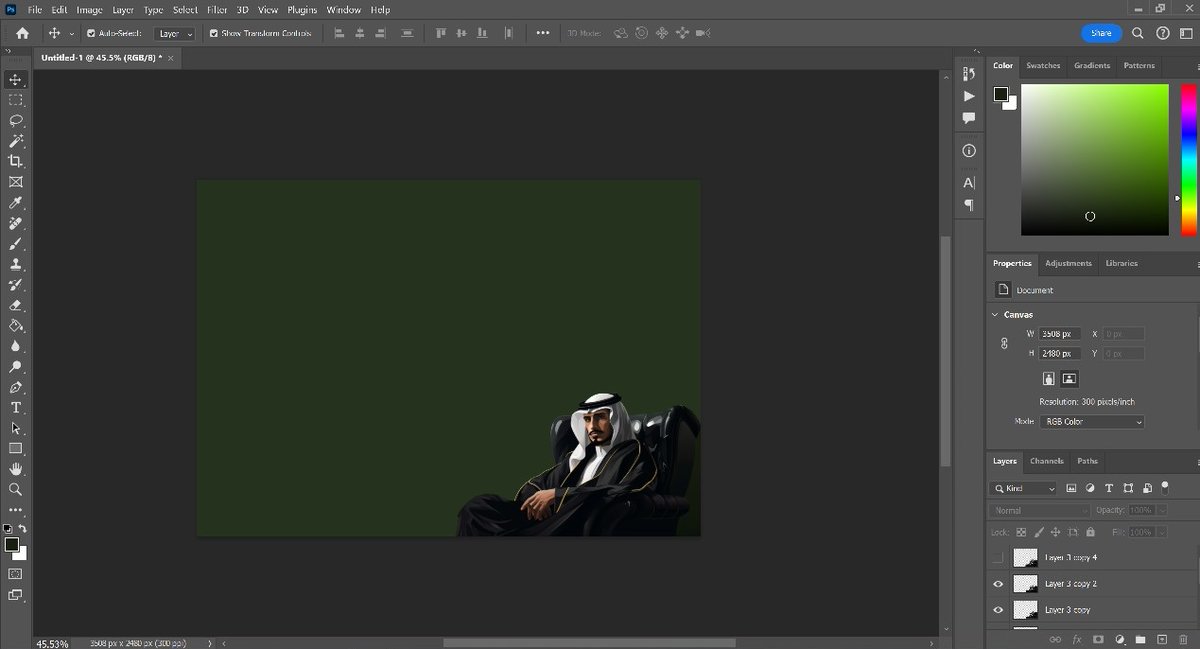The image size is (1200, 649).
Task: Open the Paragraph panel icon
Action: point(968,205)
